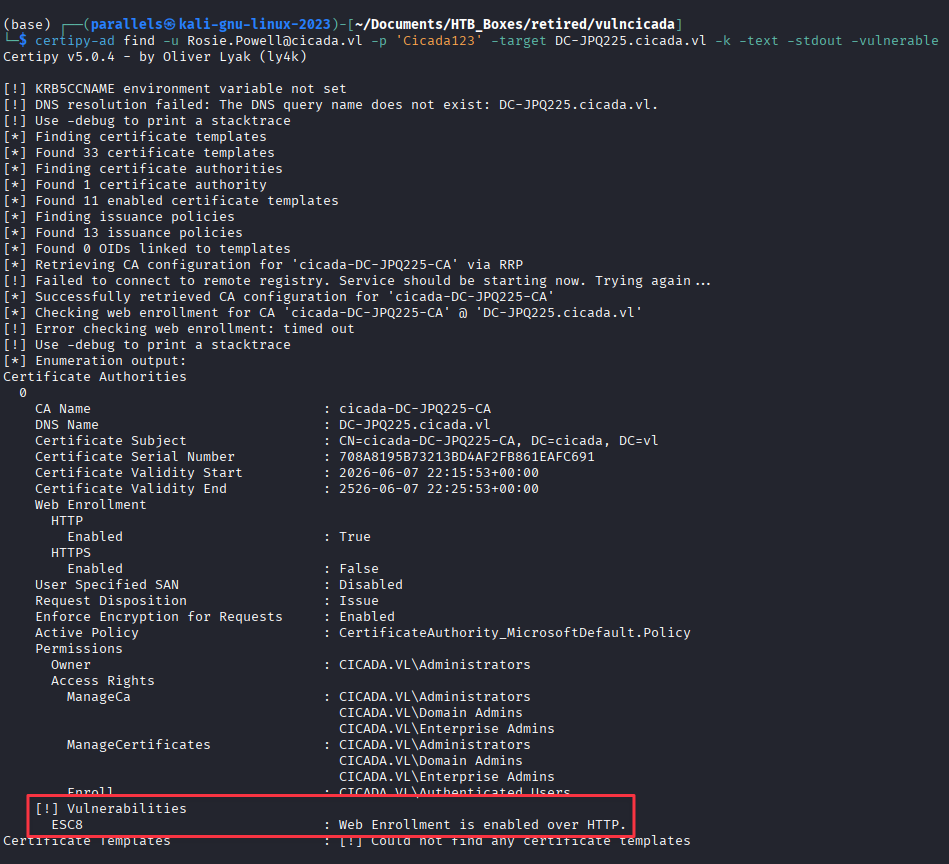Click the 'ManageCertificates' access right label

[139, 745]
